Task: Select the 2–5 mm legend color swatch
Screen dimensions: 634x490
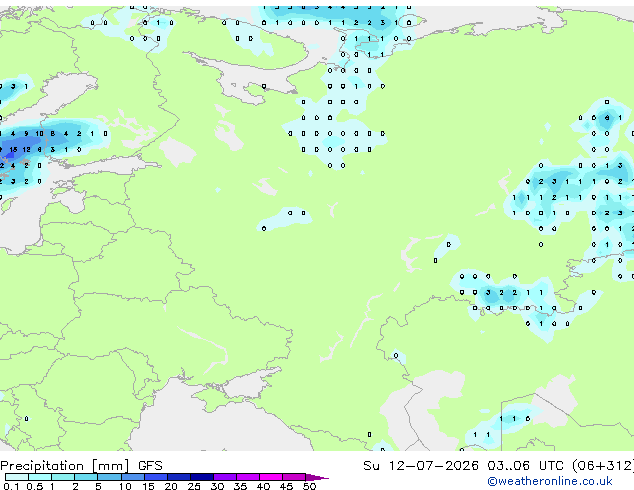Action: click(86, 477)
